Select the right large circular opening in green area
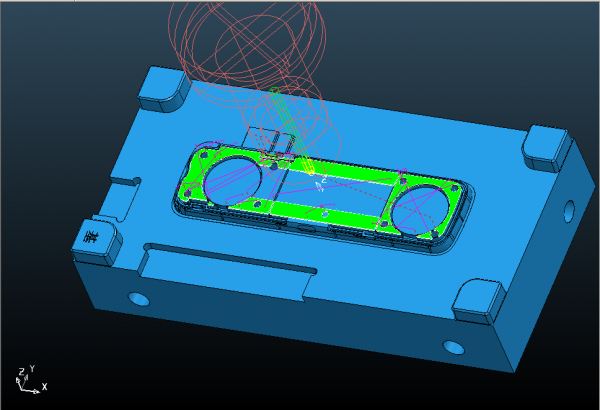This screenshot has width=600, height=410. [x=419, y=210]
